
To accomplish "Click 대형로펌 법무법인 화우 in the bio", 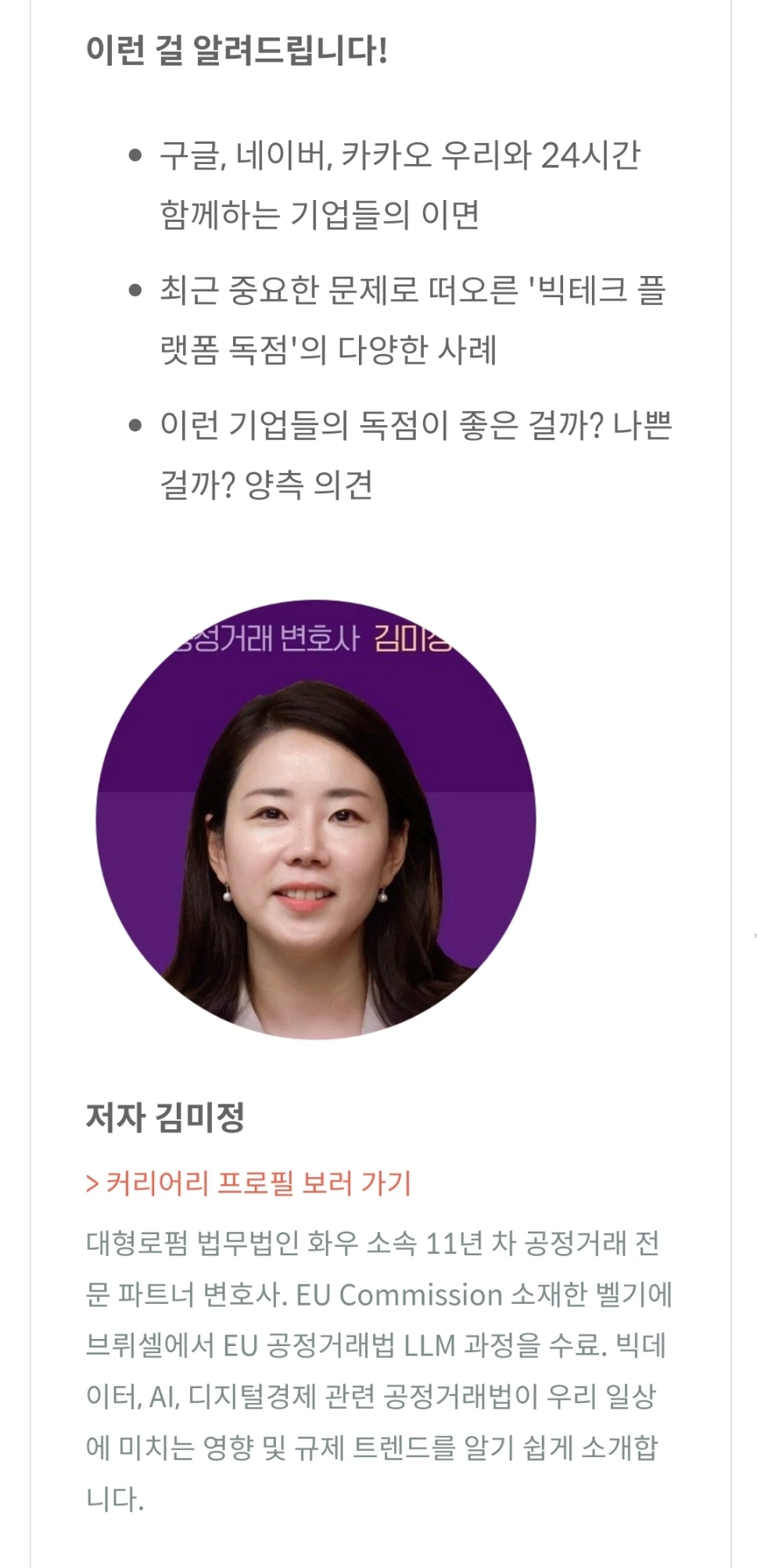I will coord(221,1243).
